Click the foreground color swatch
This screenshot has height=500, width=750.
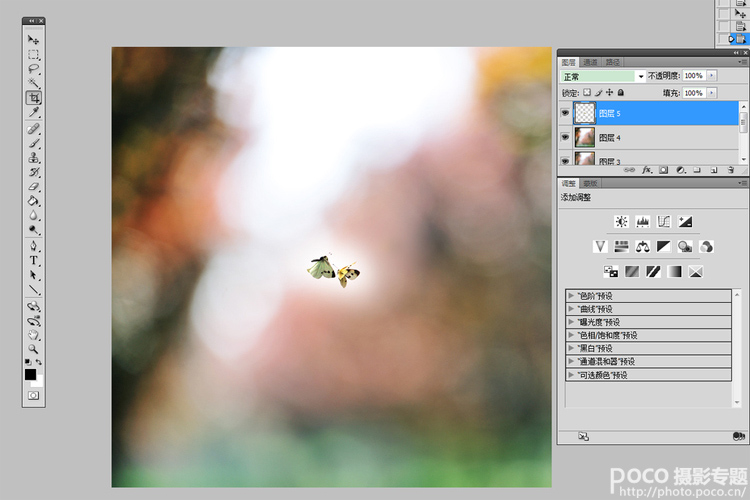[x=30, y=374]
